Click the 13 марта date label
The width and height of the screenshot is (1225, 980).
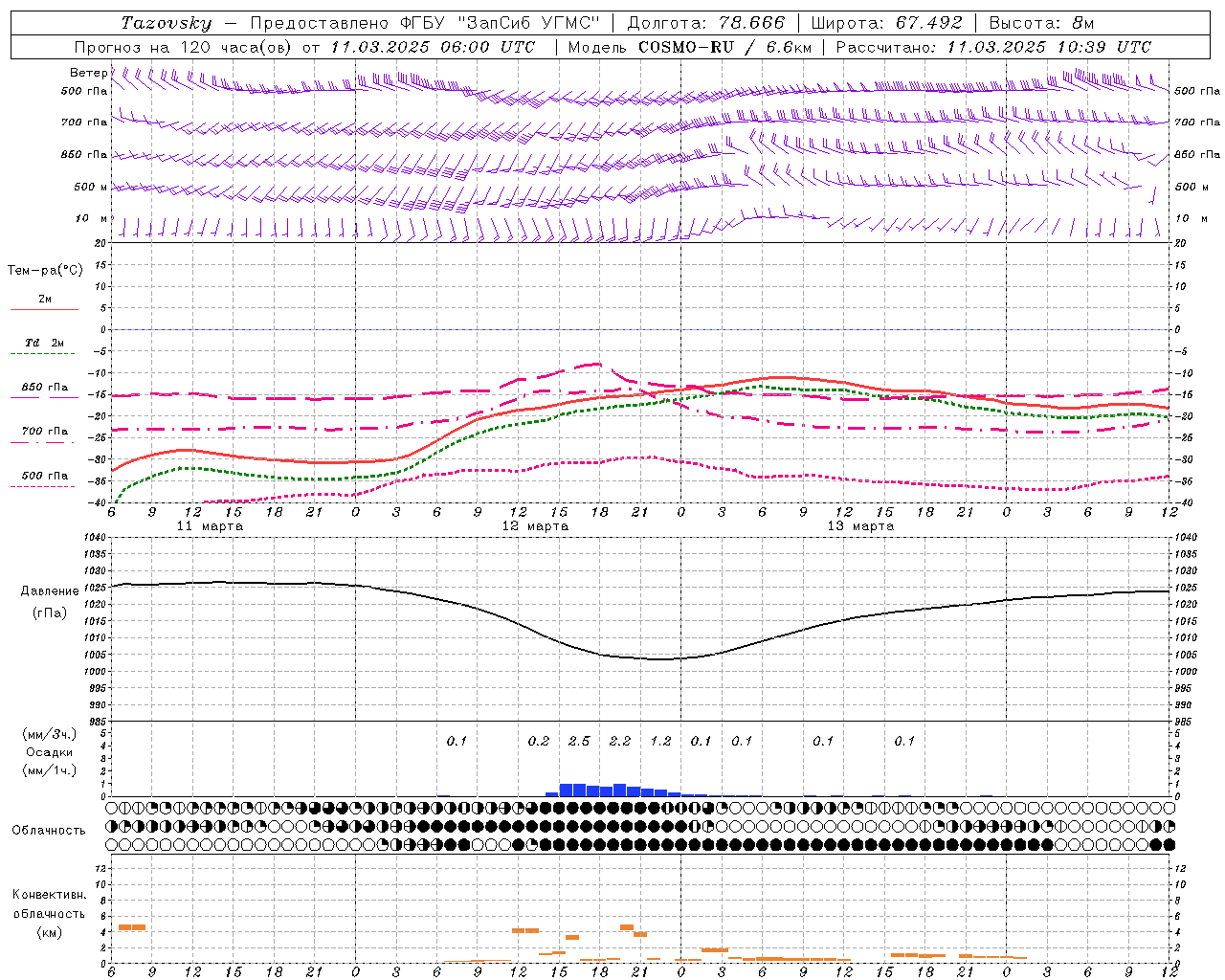click(x=860, y=526)
